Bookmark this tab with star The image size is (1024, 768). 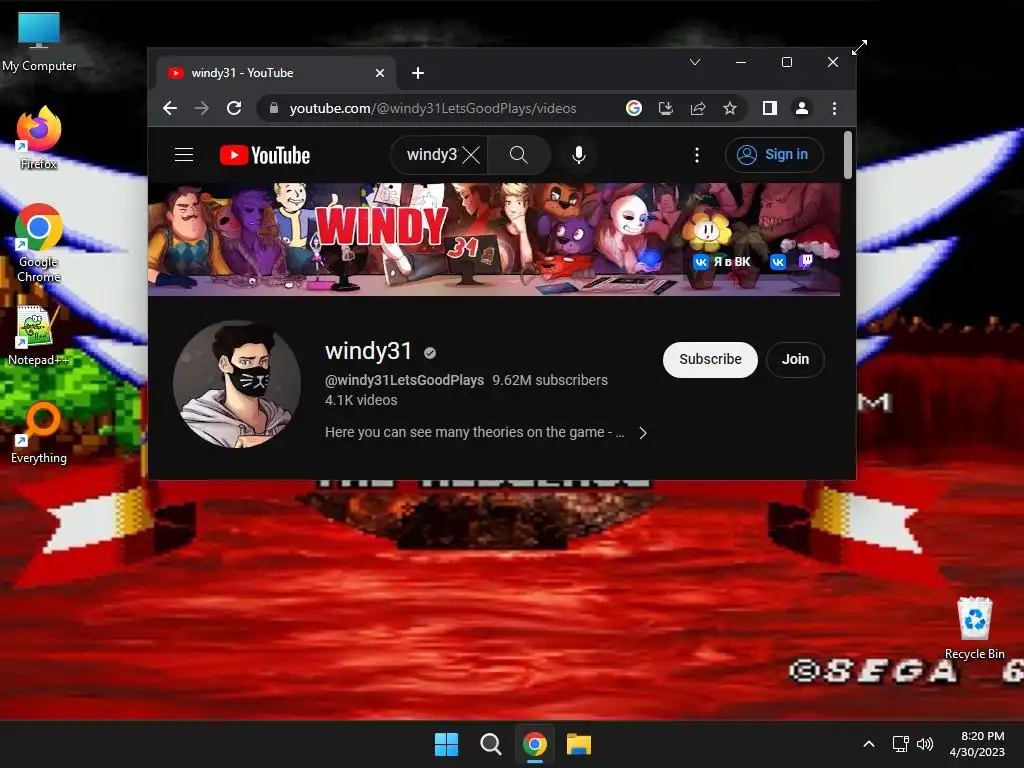pos(729,108)
